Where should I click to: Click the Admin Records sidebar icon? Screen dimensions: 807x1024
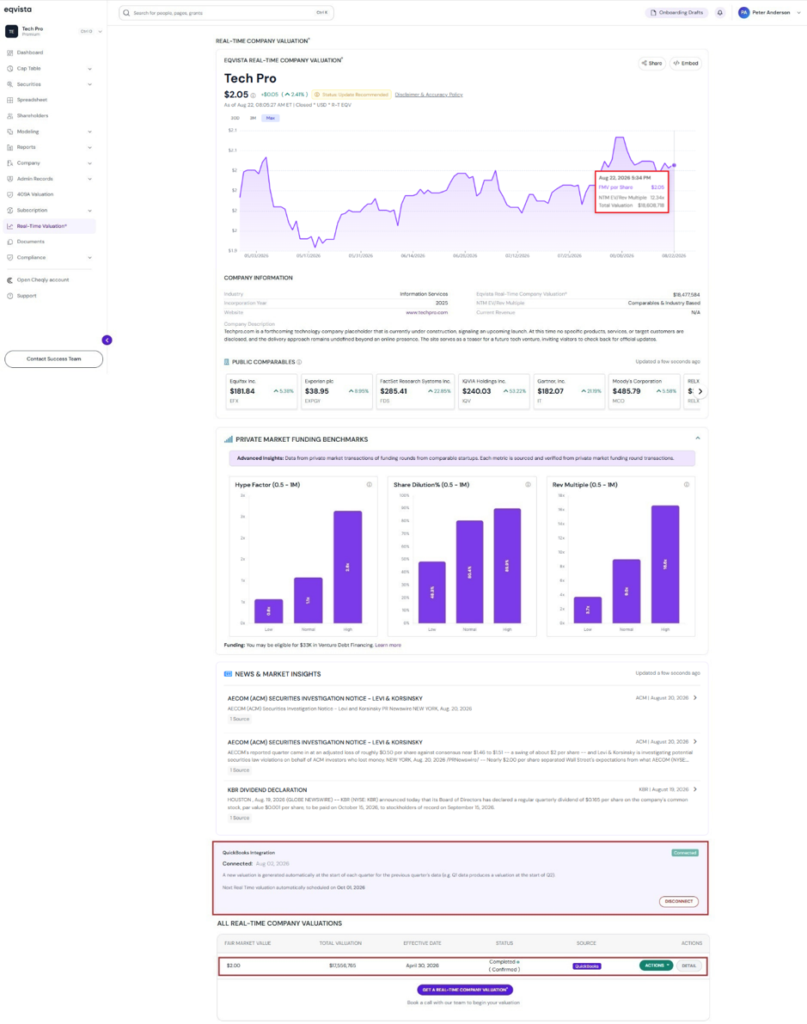tap(10, 179)
